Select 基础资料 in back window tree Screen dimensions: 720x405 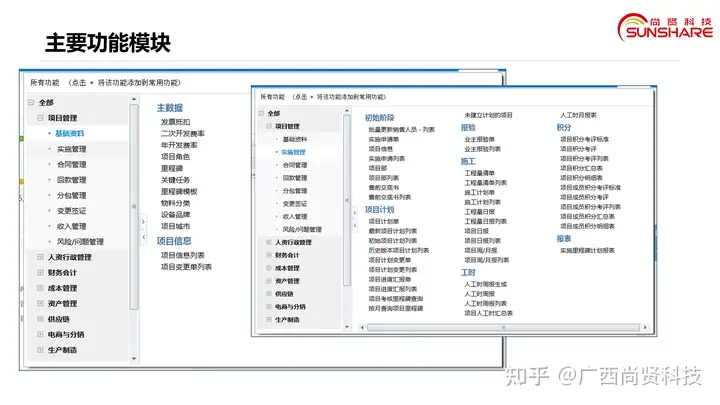point(69,134)
